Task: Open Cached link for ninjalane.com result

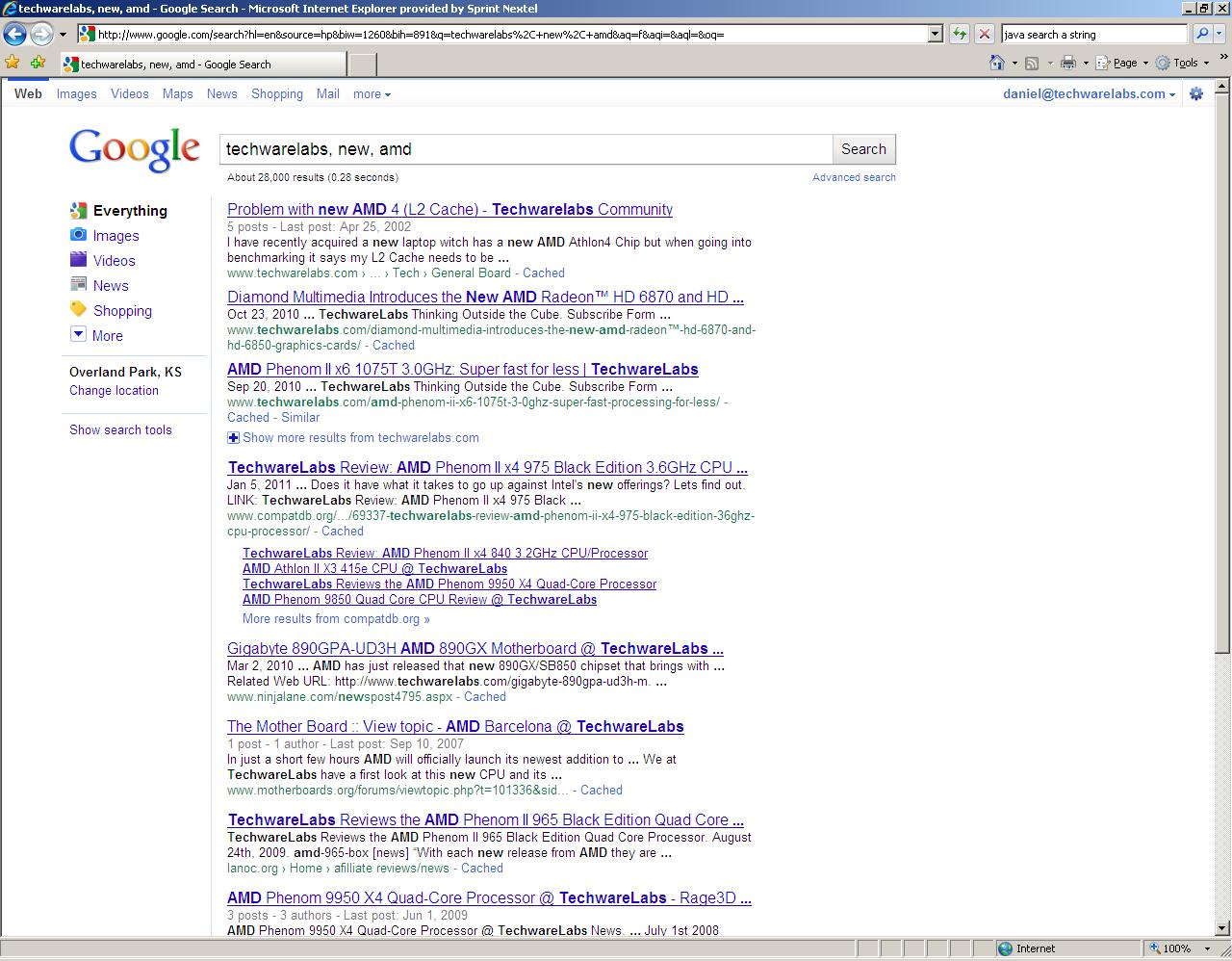Action: tap(484, 697)
